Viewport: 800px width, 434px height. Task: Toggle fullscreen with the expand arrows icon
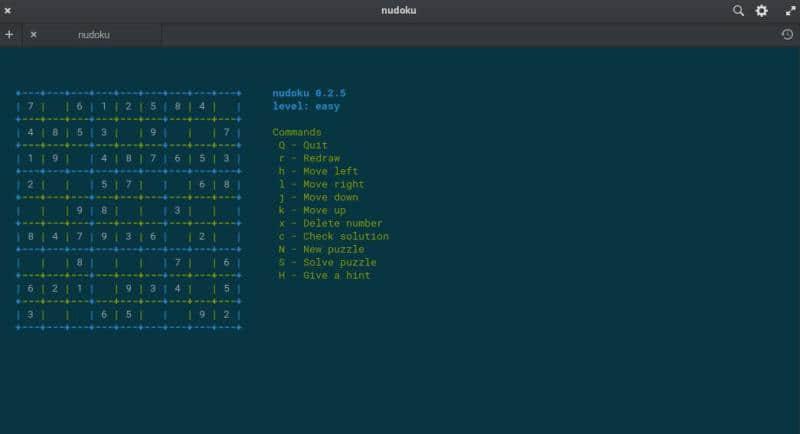[x=789, y=10]
